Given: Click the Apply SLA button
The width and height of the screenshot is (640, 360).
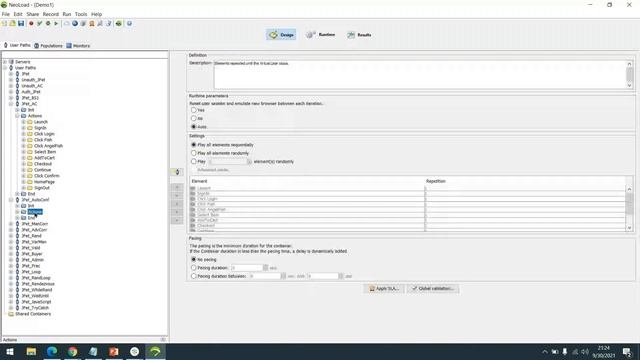Looking at the screenshot, I should pos(384,289).
